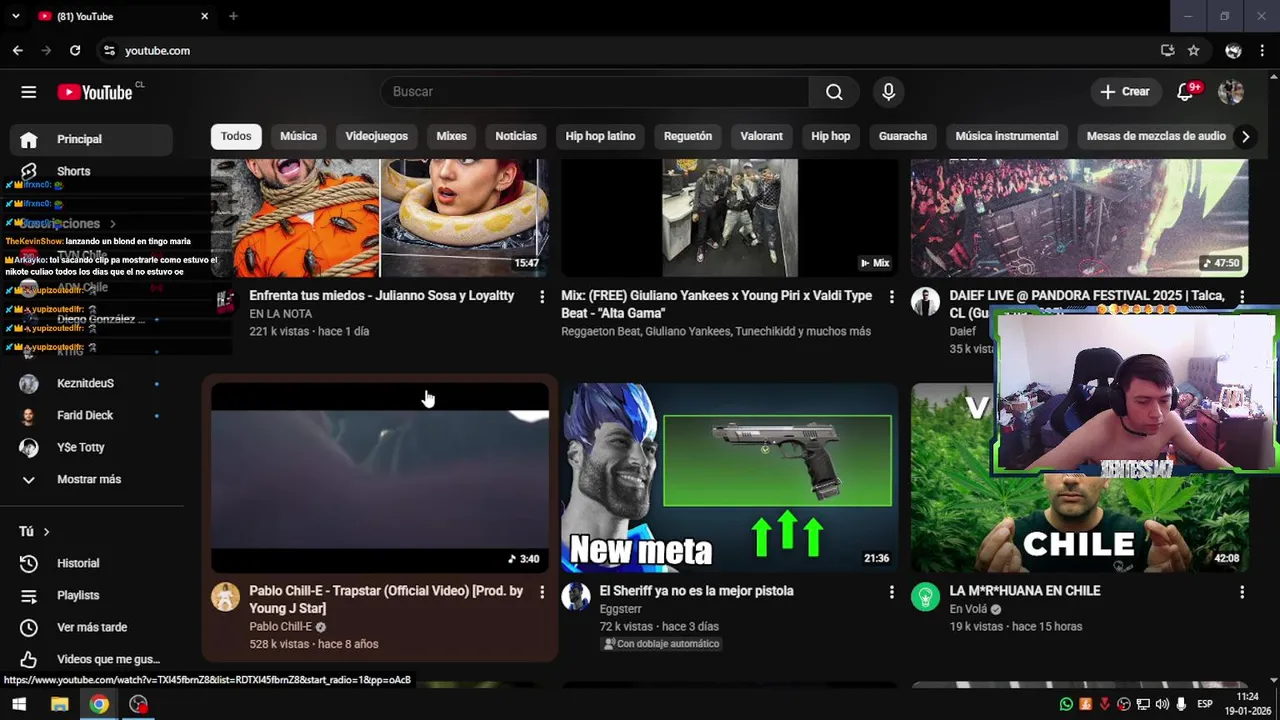Open El Sheriff ya no es la mejor pistola title
Viewport: 1280px width, 720px height.
696,591
